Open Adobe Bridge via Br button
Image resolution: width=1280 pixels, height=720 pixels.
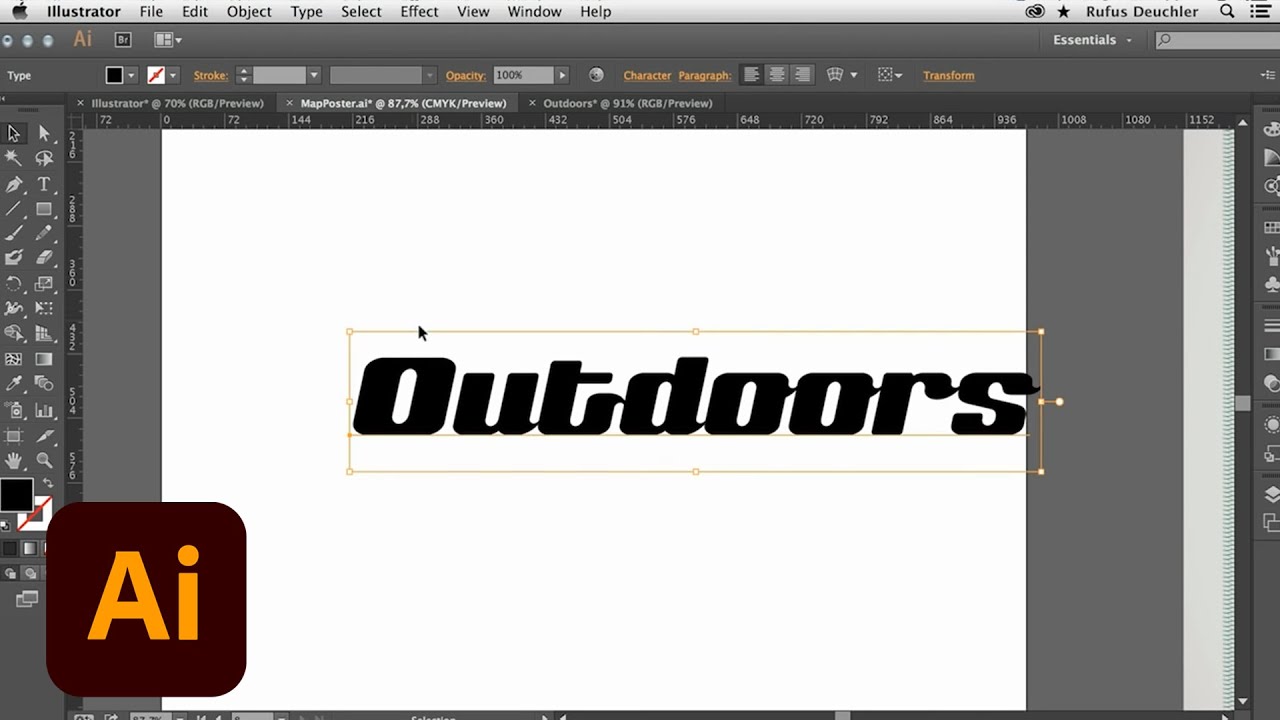click(x=123, y=40)
